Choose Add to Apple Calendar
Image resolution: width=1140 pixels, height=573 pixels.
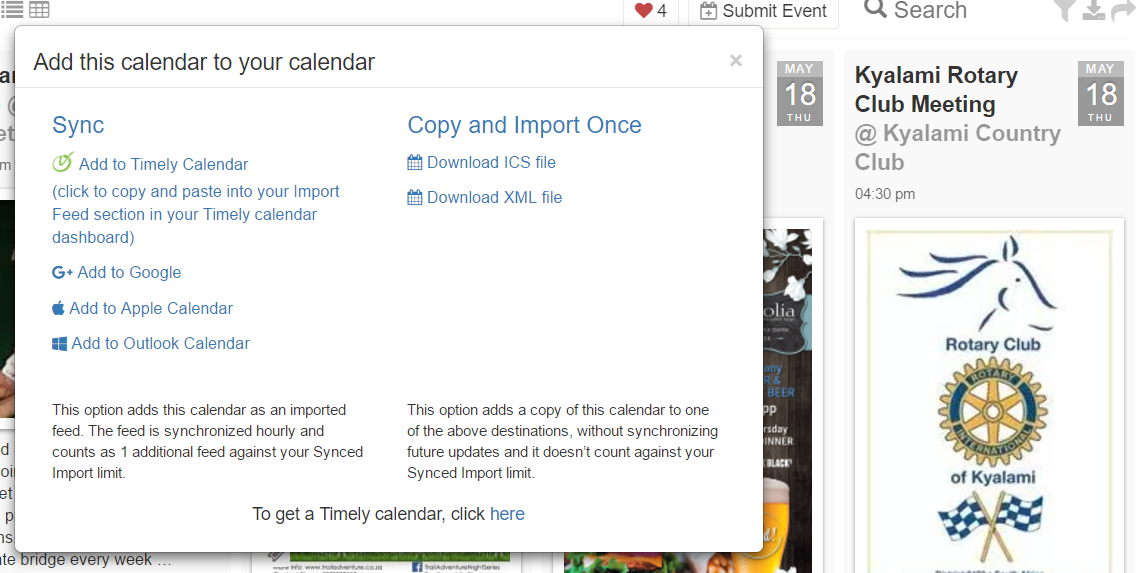pyautogui.click(x=151, y=308)
